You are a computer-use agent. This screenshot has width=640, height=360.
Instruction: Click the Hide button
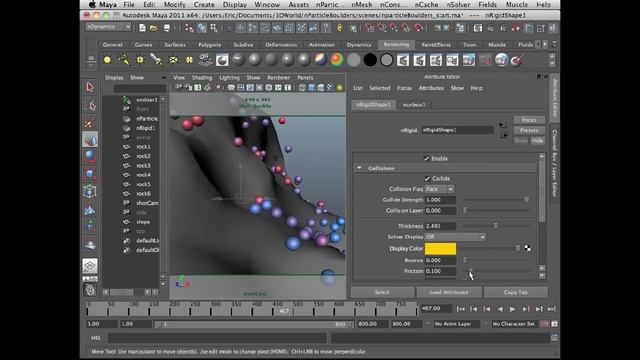tap(538, 140)
